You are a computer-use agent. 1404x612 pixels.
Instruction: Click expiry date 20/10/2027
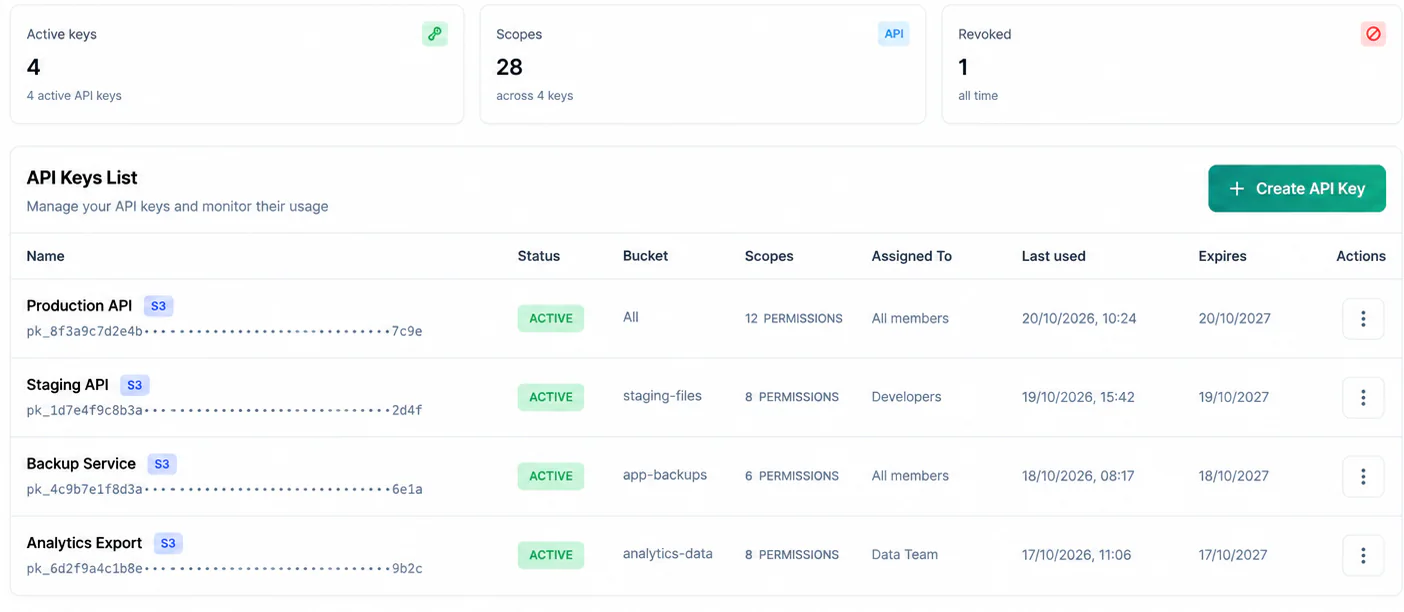click(1234, 318)
